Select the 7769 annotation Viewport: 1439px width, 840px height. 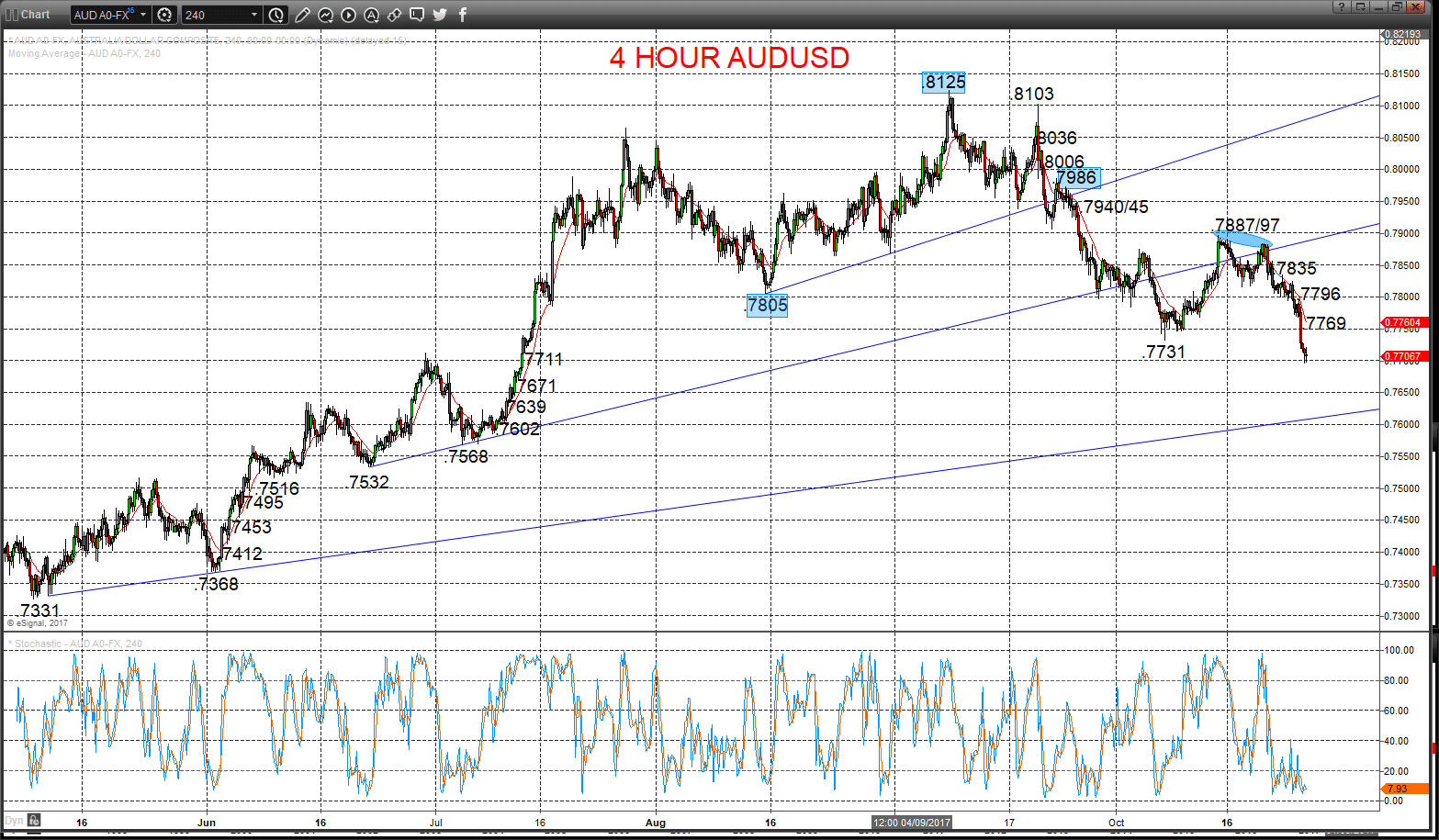click(1326, 323)
